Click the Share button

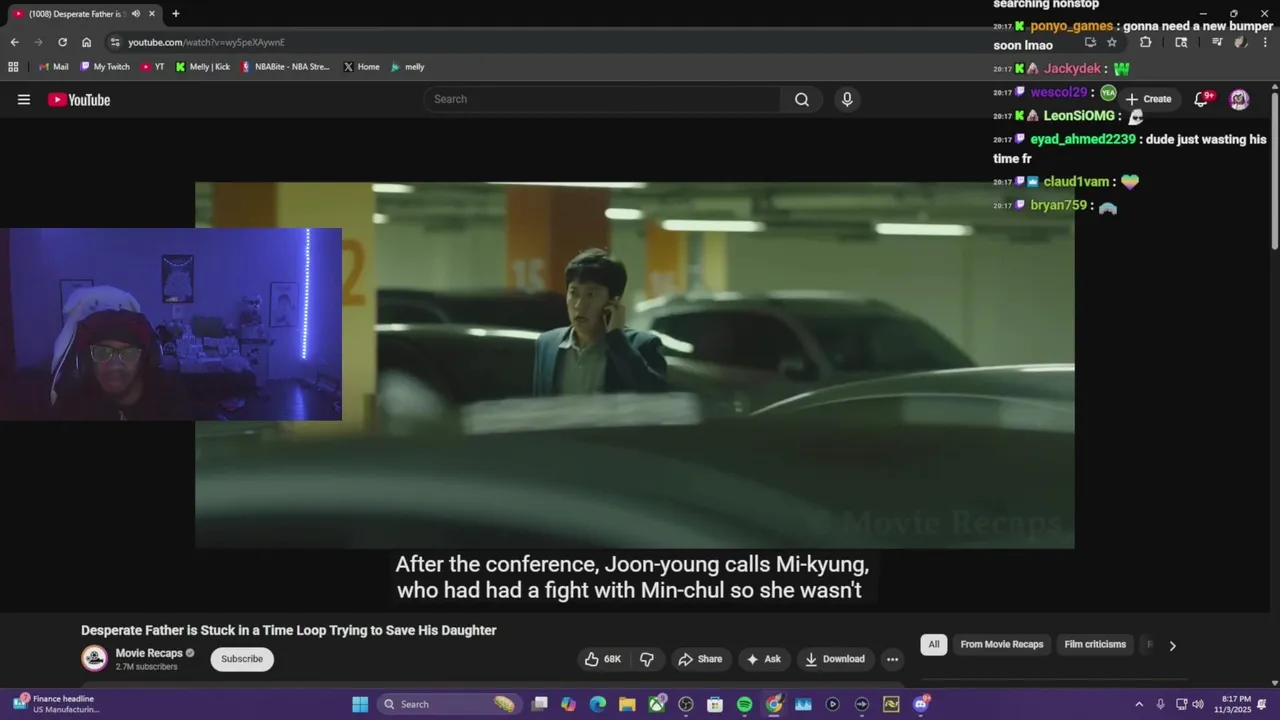click(700, 659)
